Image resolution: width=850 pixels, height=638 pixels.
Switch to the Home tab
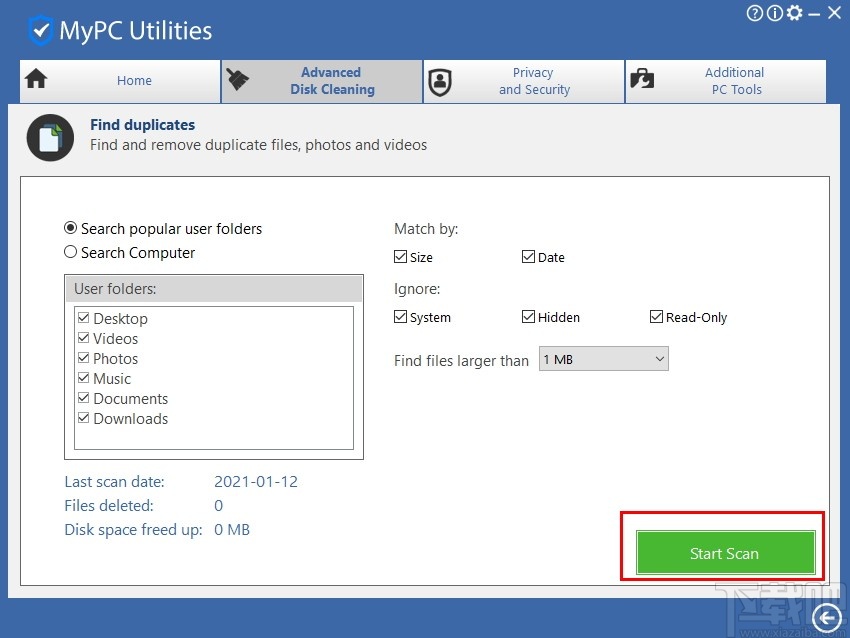pos(134,81)
